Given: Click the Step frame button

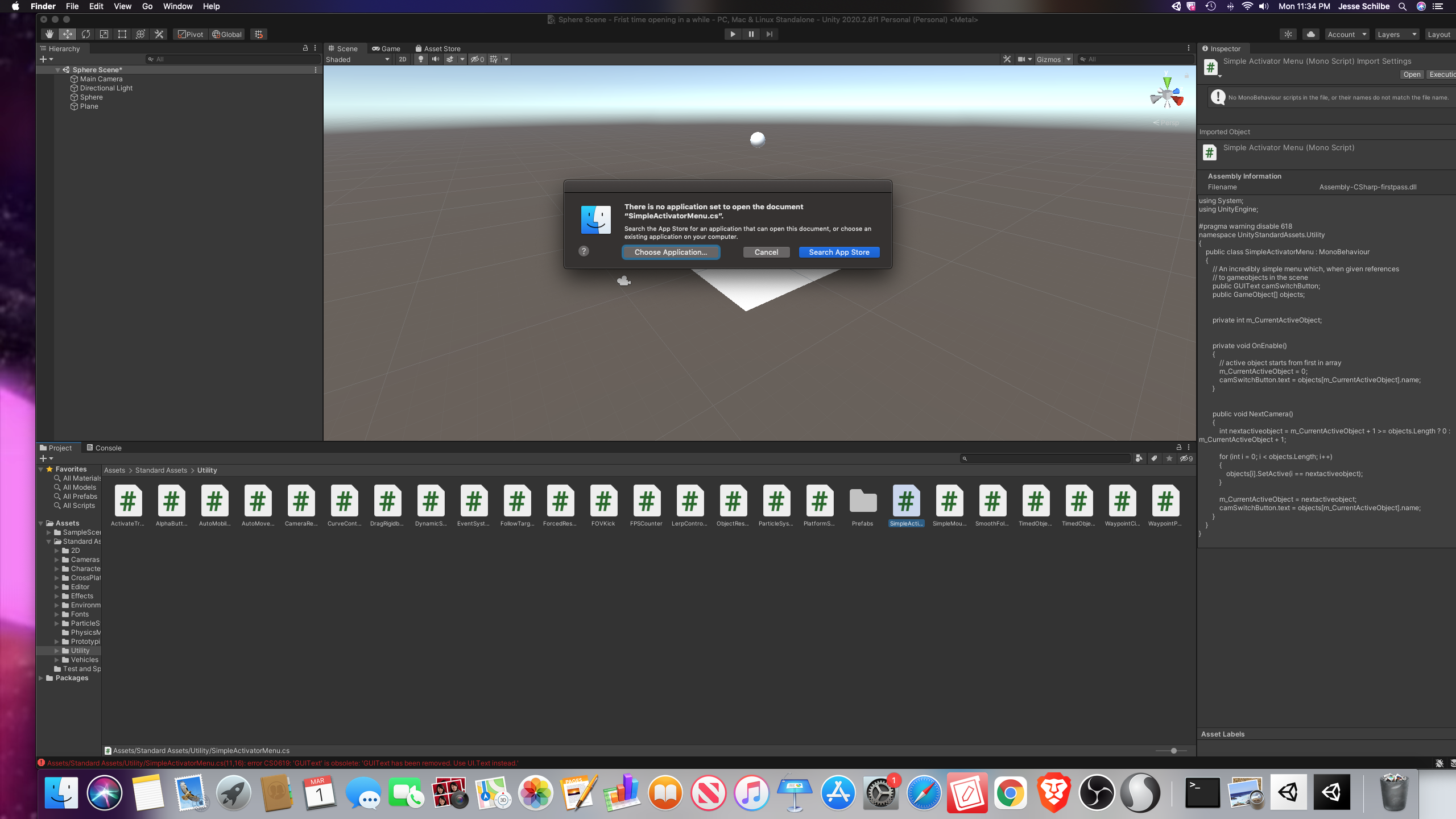Looking at the screenshot, I should [x=769, y=34].
